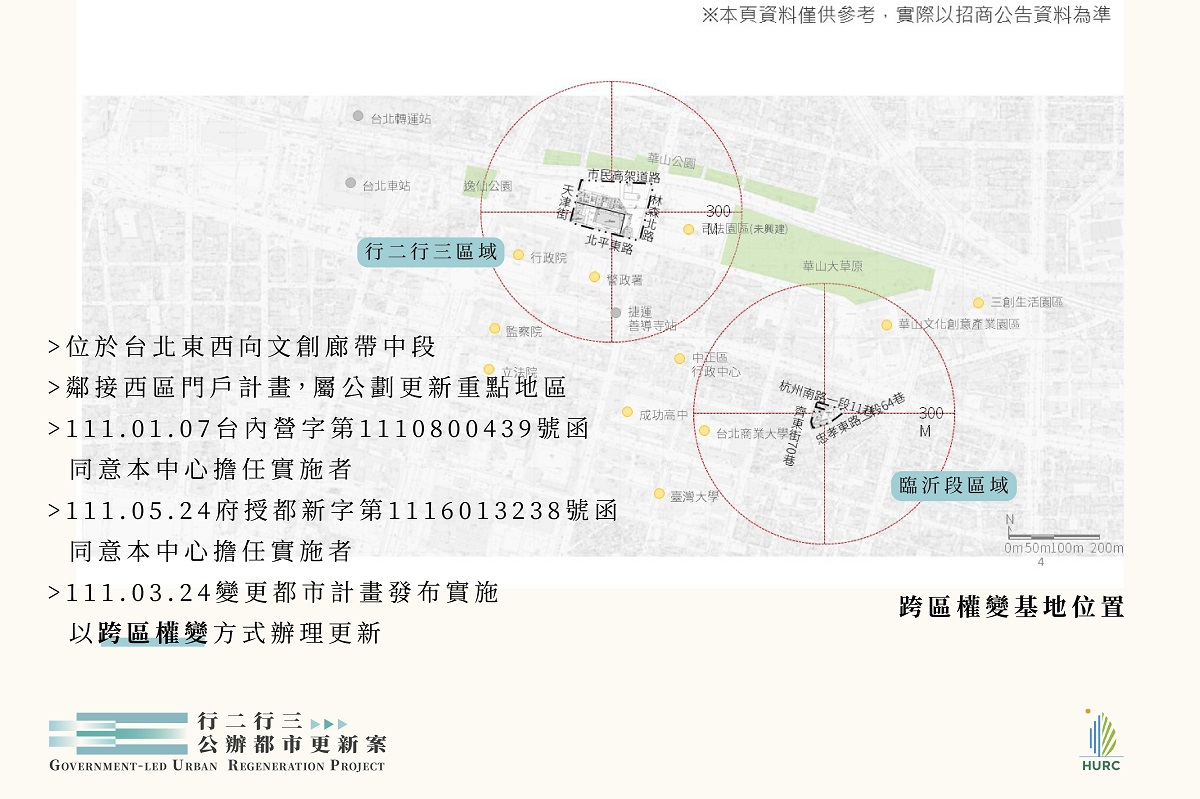Click the underlined 跨區權變 text
Screen dimensions: 1200x799
tap(153, 633)
